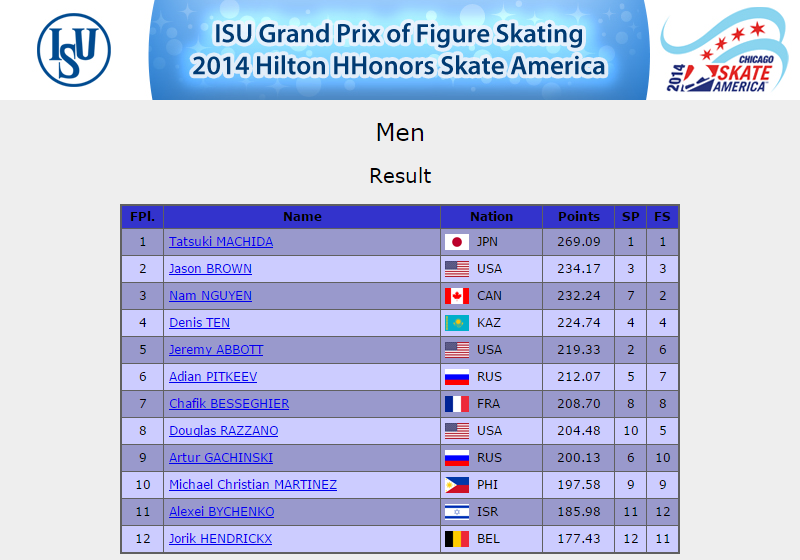Click the France flag icon
The image size is (800, 560).
[x=457, y=404]
